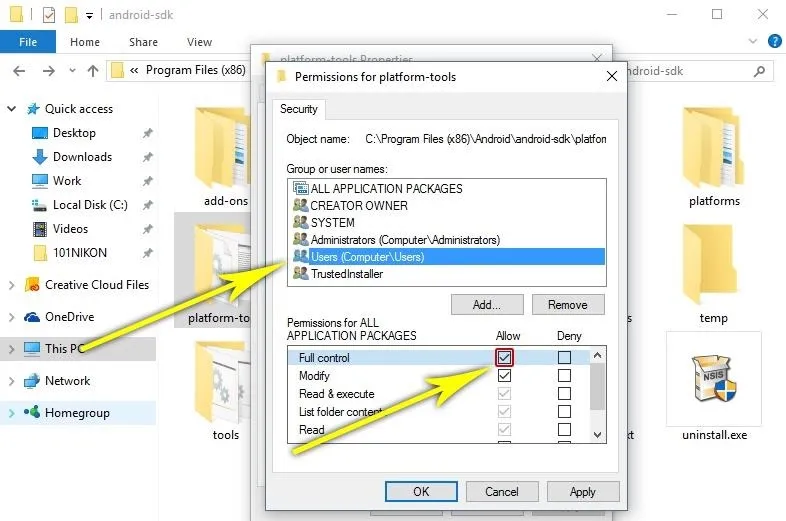Open the recent locations dropdown arrow
Image resolution: width=786 pixels, height=521 pixels.
[73, 71]
